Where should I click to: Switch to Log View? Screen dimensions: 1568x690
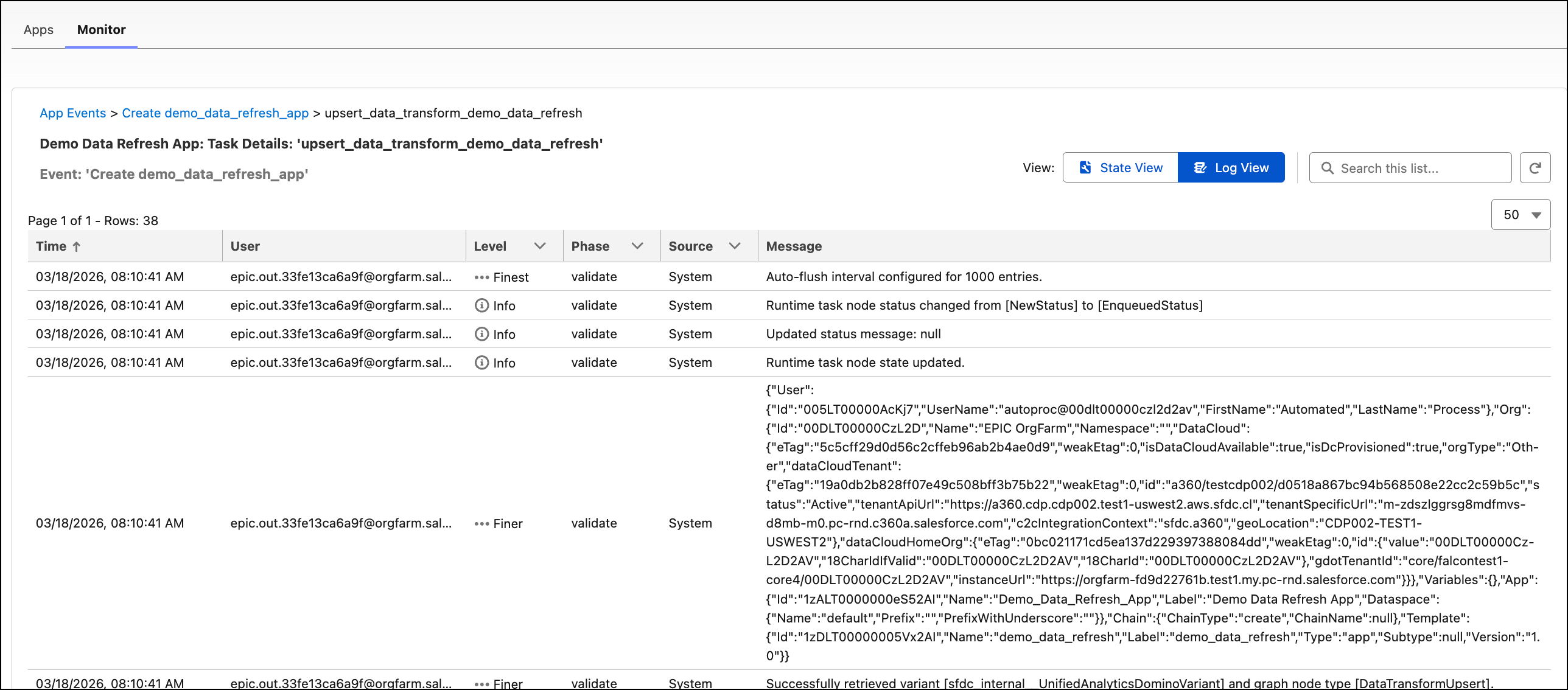click(x=1231, y=167)
